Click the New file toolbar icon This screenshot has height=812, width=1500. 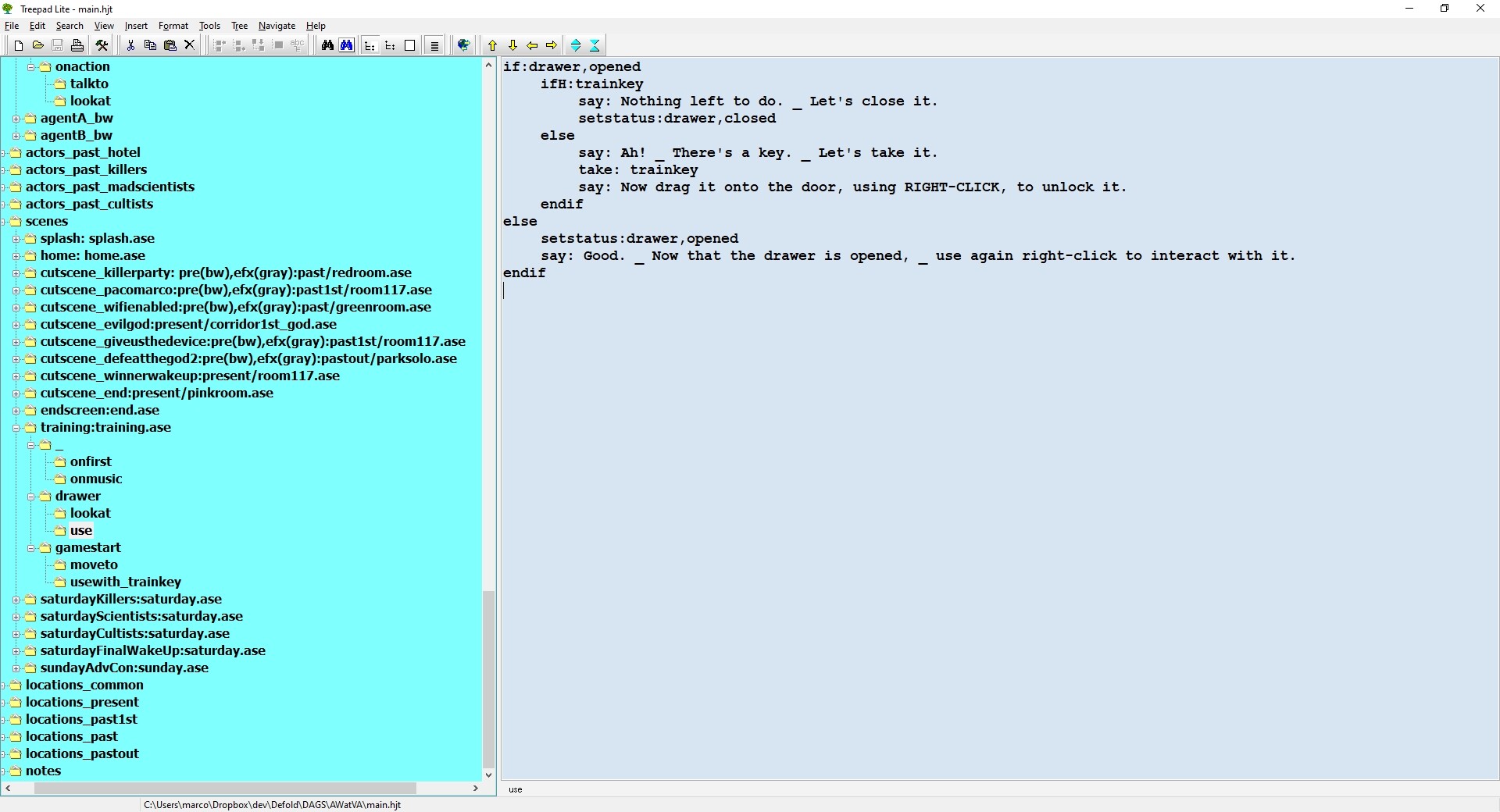tap(19, 45)
